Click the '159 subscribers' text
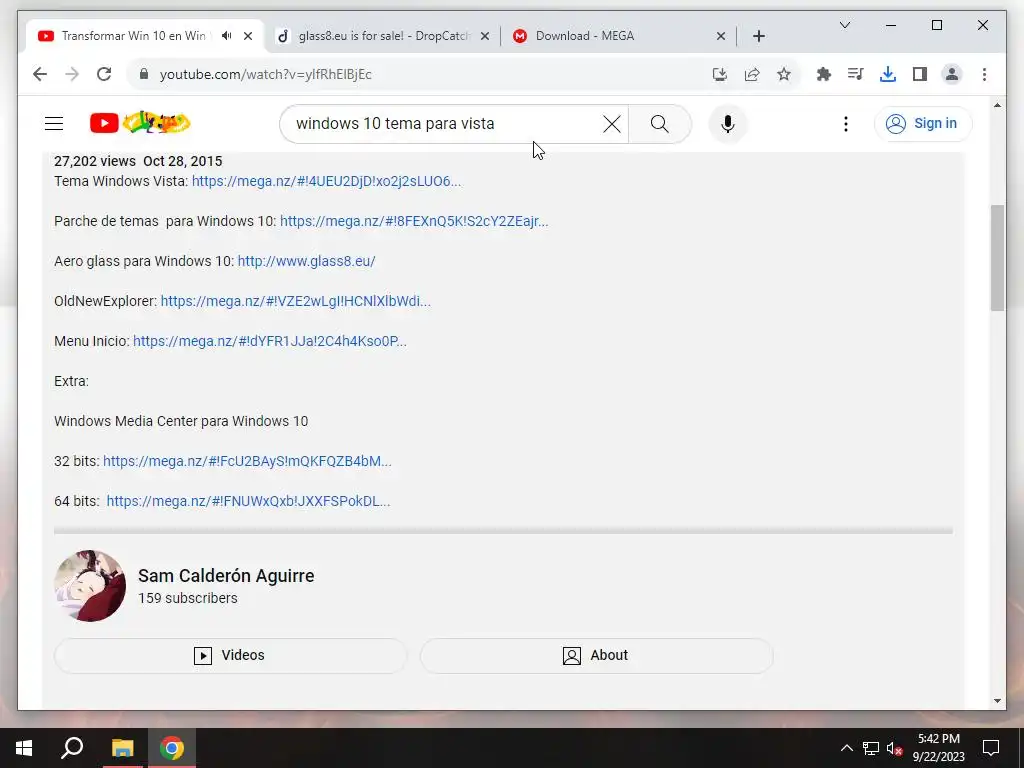The height and width of the screenshot is (768, 1024). tap(187, 598)
